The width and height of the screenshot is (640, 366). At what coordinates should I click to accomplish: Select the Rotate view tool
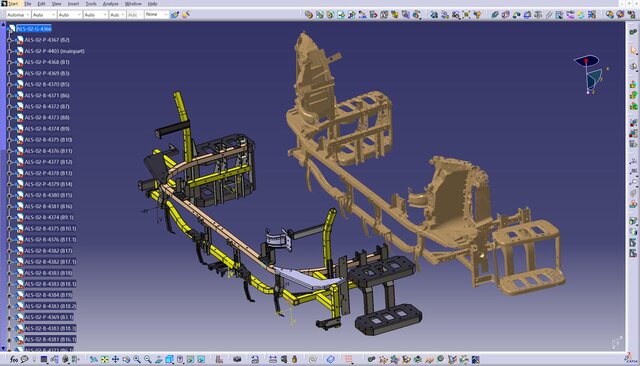[x=126, y=359]
